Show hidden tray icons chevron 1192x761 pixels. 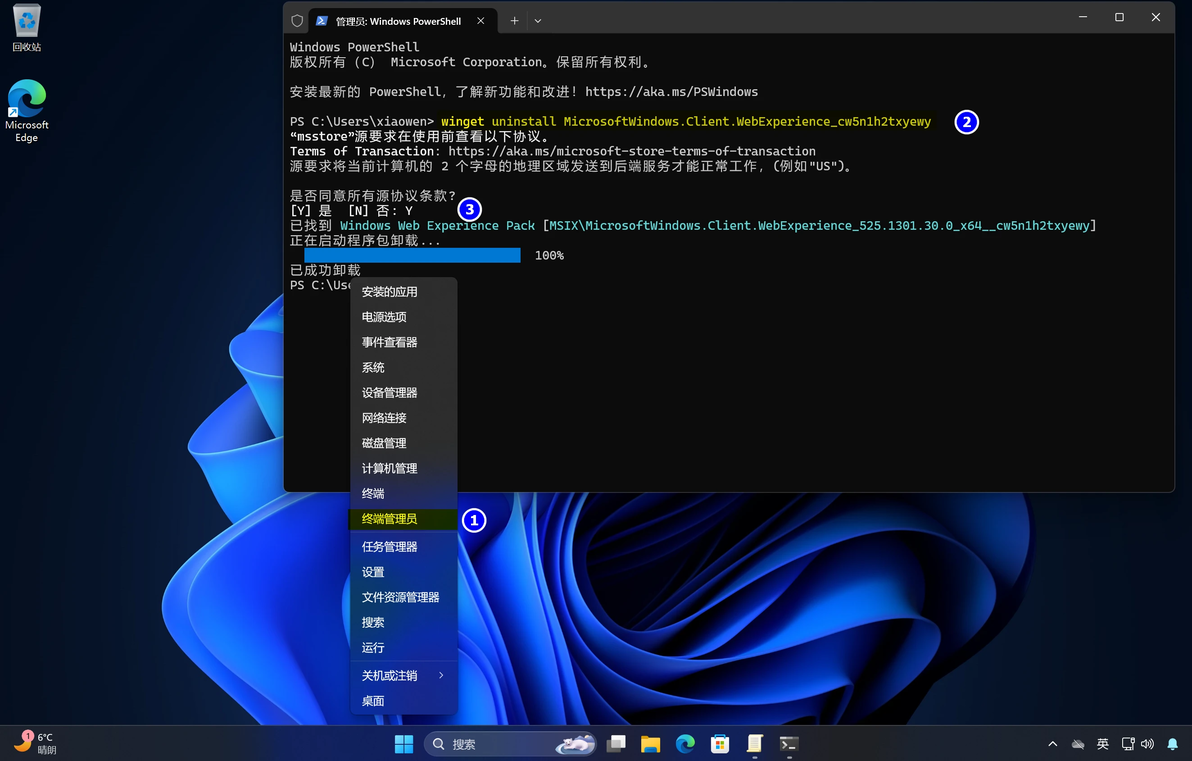click(x=1052, y=744)
